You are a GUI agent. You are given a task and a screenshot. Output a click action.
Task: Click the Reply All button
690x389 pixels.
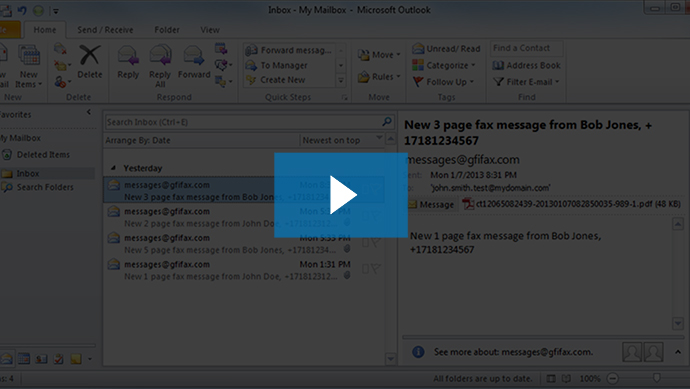click(160, 66)
